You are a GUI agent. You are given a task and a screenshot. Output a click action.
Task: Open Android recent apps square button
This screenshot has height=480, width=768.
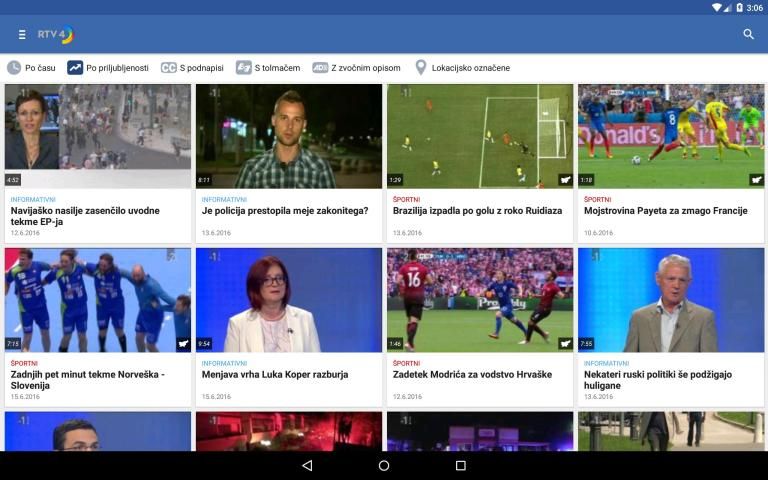tap(460, 466)
